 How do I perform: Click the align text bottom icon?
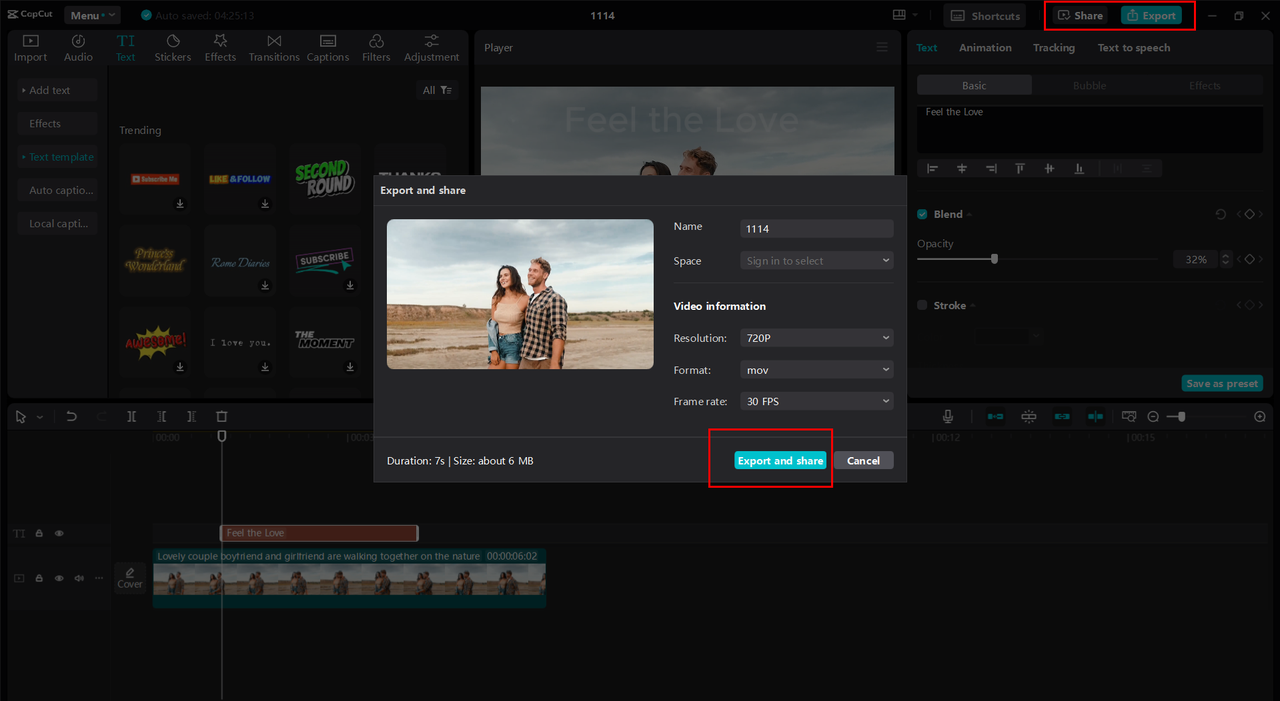click(x=1079, y=168)
